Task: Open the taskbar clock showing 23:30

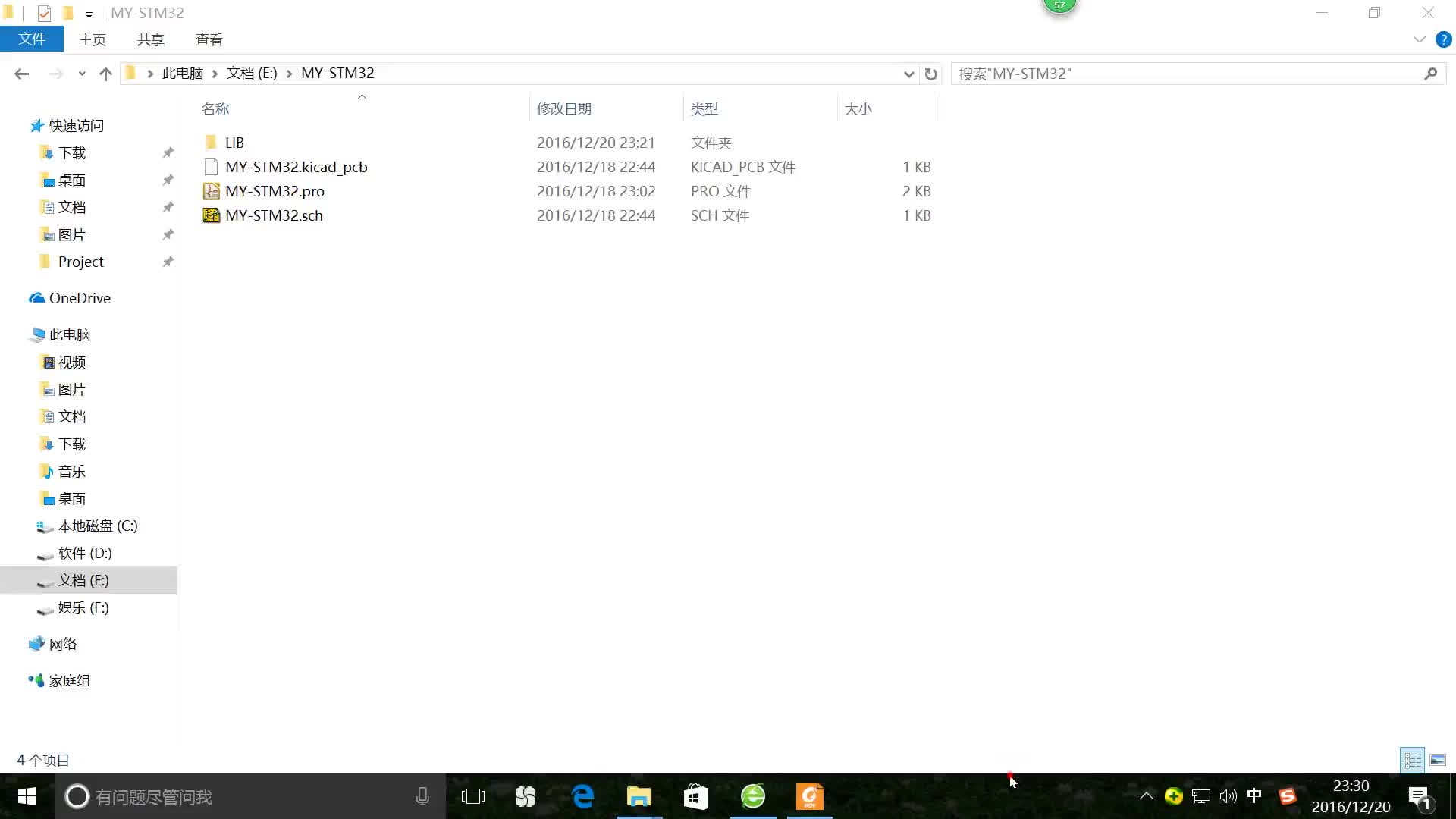Action: pos(1351,796)
